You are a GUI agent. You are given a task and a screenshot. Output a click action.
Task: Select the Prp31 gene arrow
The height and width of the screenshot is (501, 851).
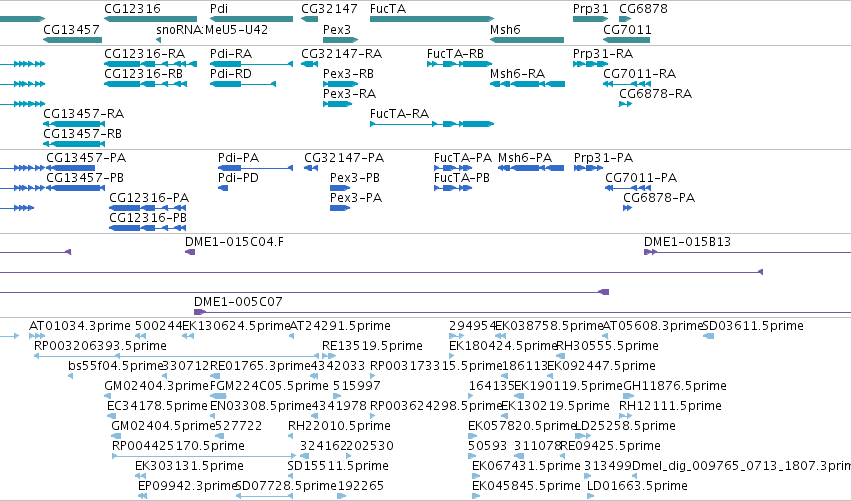pyautogui.click(x=590, y=19)
